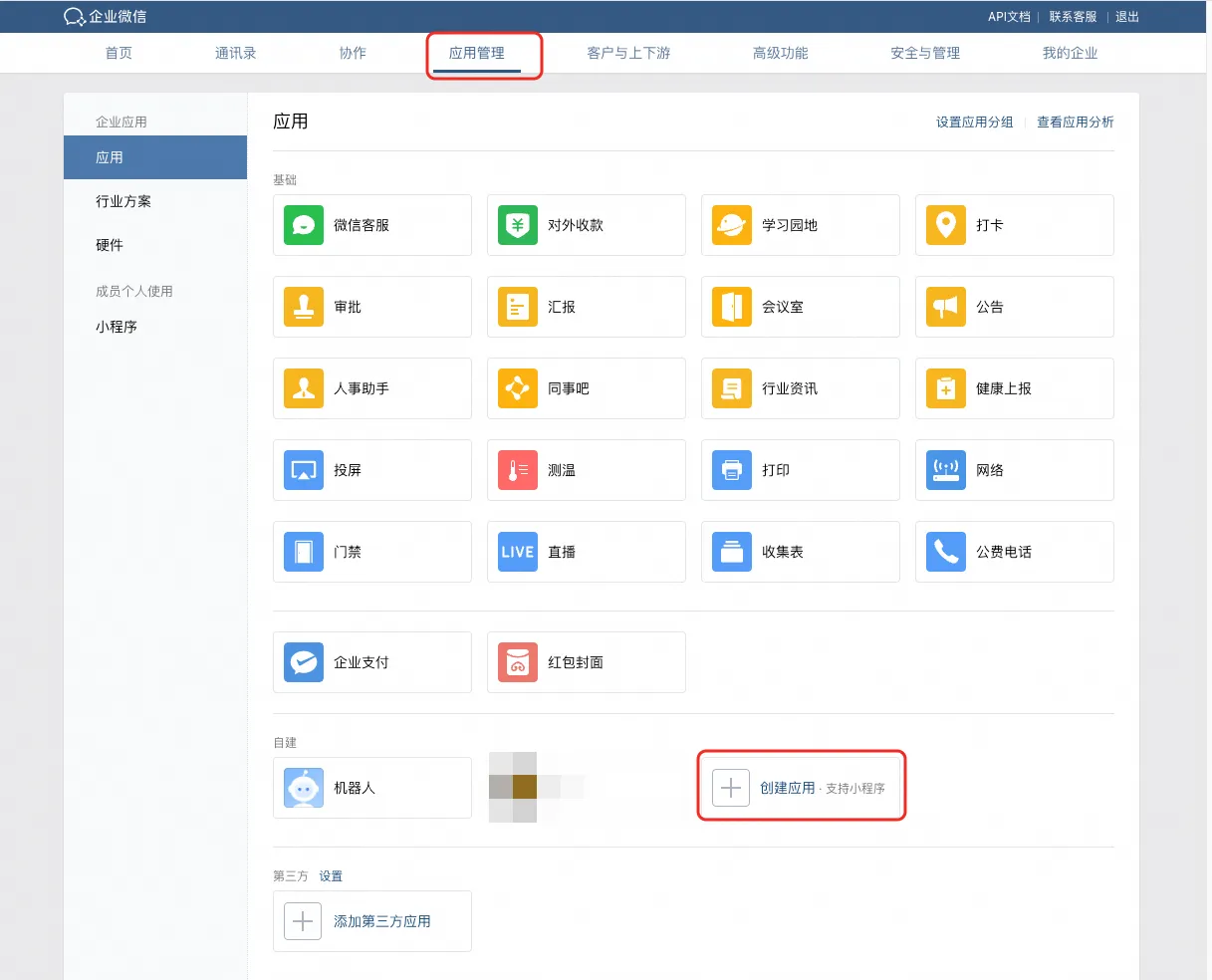Go to the 首页 tab
The image size is (1212, 980).
pos(119,53)
